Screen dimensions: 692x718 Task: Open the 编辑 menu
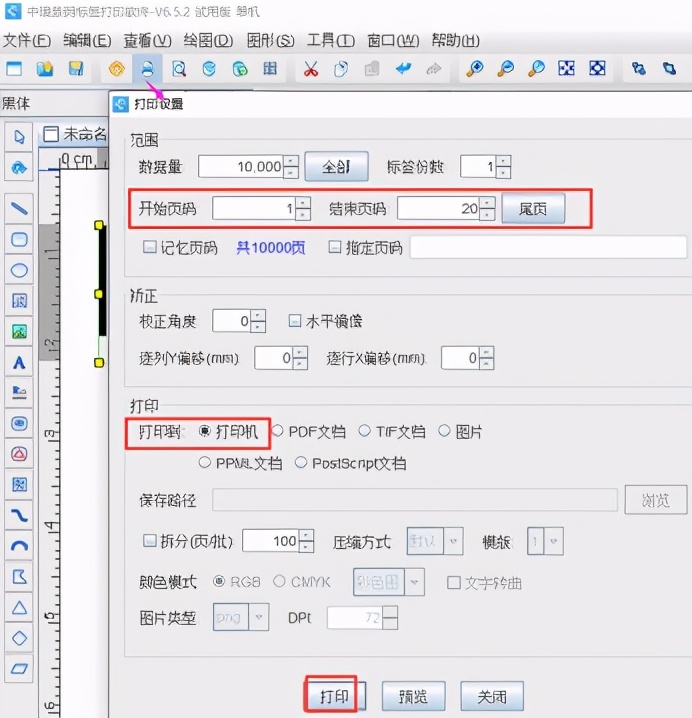tap(87, 41)
